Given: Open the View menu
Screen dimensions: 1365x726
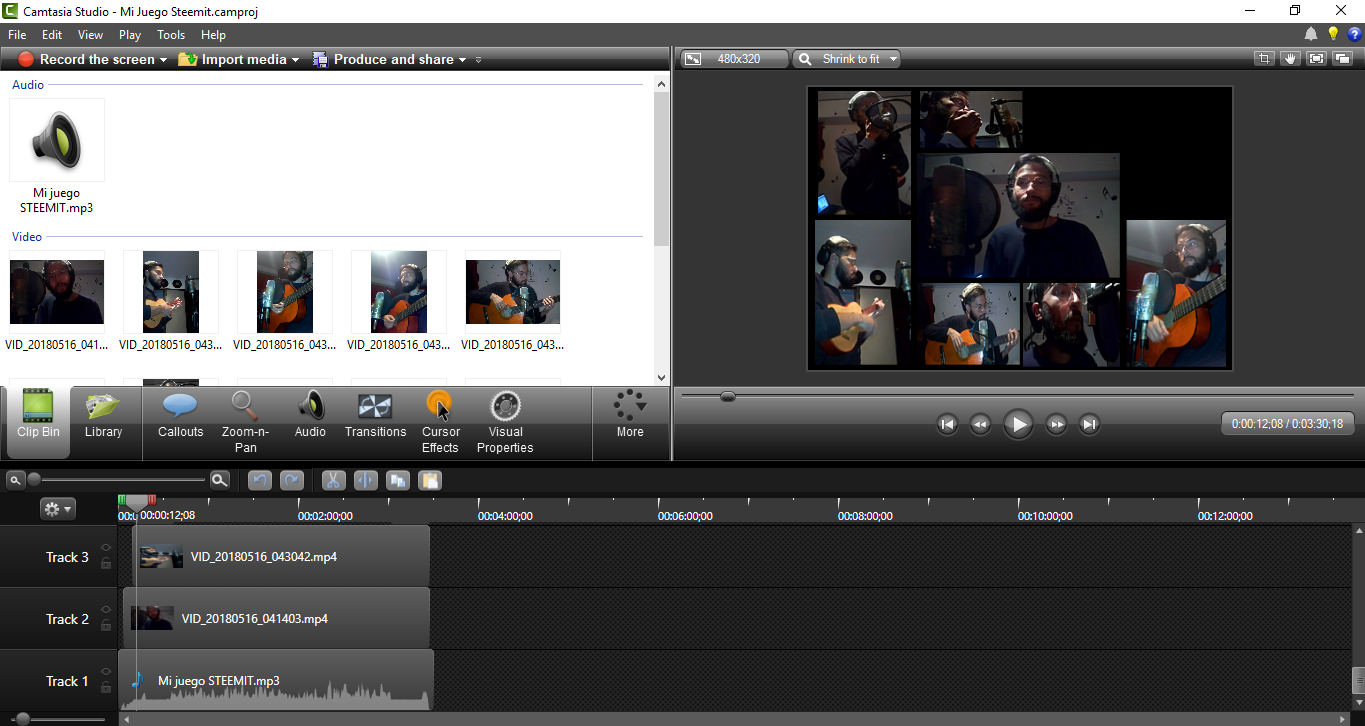Looking at the screenshot, I should tap(90, 34).
